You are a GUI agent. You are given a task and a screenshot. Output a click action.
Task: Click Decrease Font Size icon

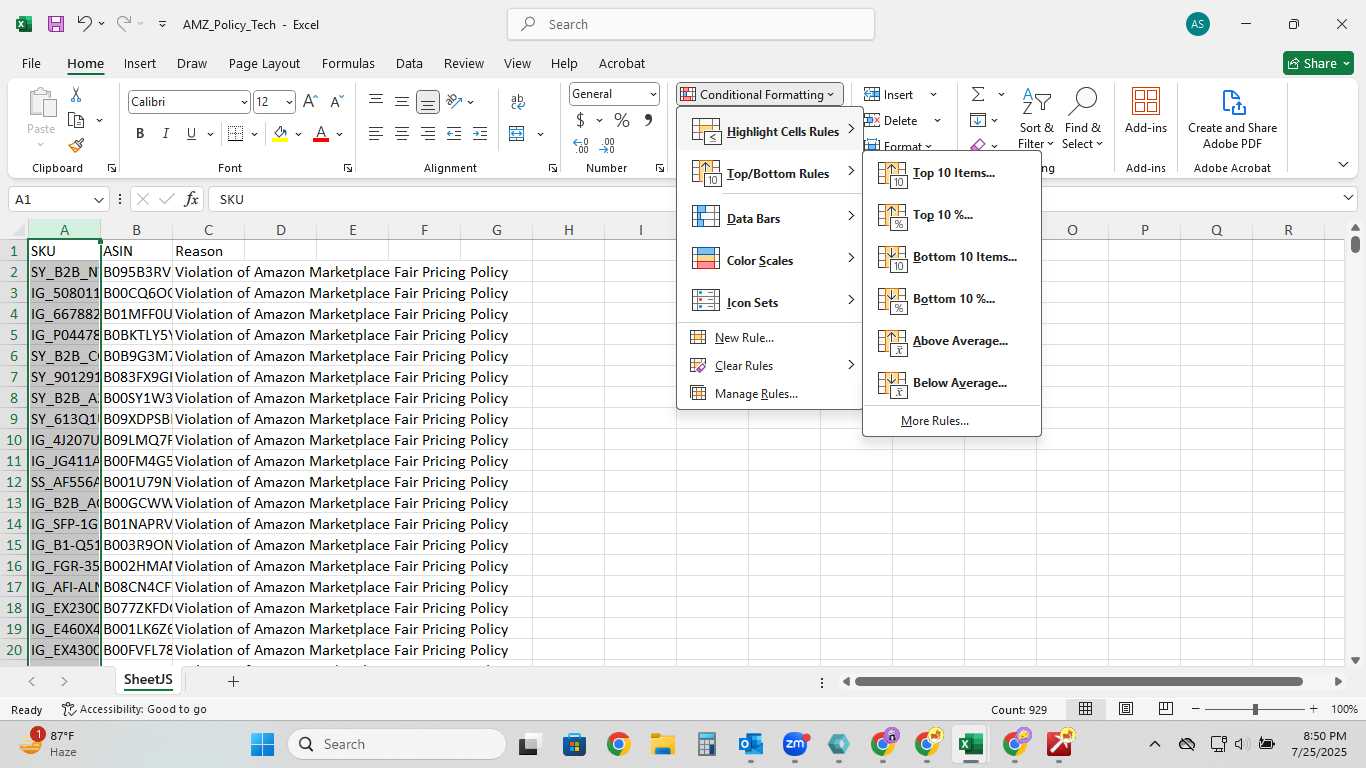(x=336, y=101)
